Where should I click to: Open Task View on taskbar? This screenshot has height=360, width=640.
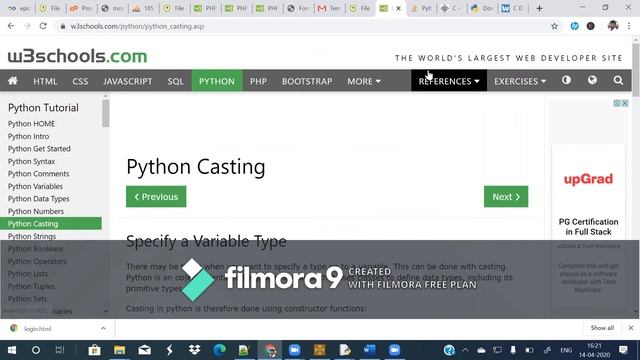(60, 350)
